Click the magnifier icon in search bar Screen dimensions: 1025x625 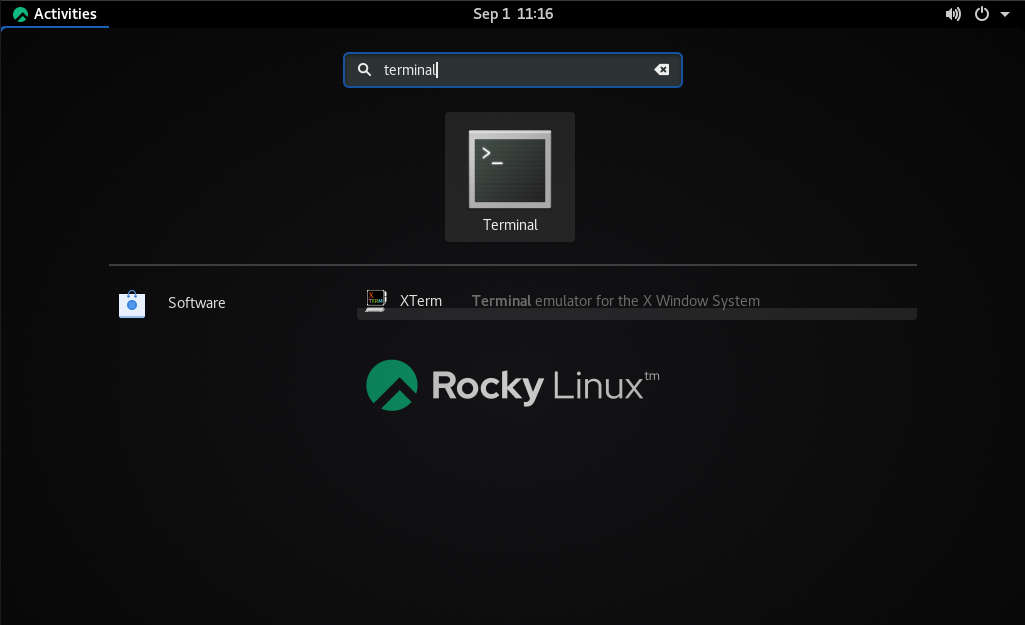(x=364, y=69)
